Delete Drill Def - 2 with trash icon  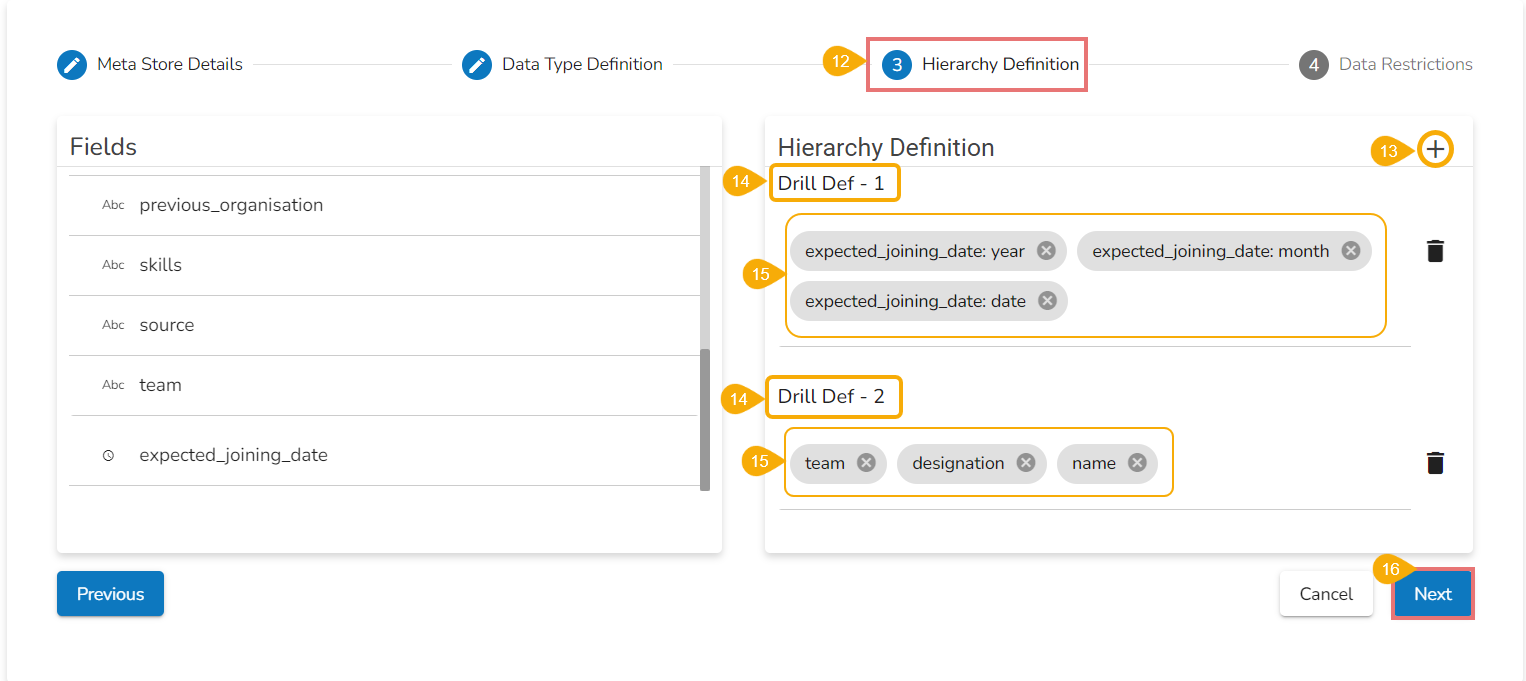tap(1435, 463)
